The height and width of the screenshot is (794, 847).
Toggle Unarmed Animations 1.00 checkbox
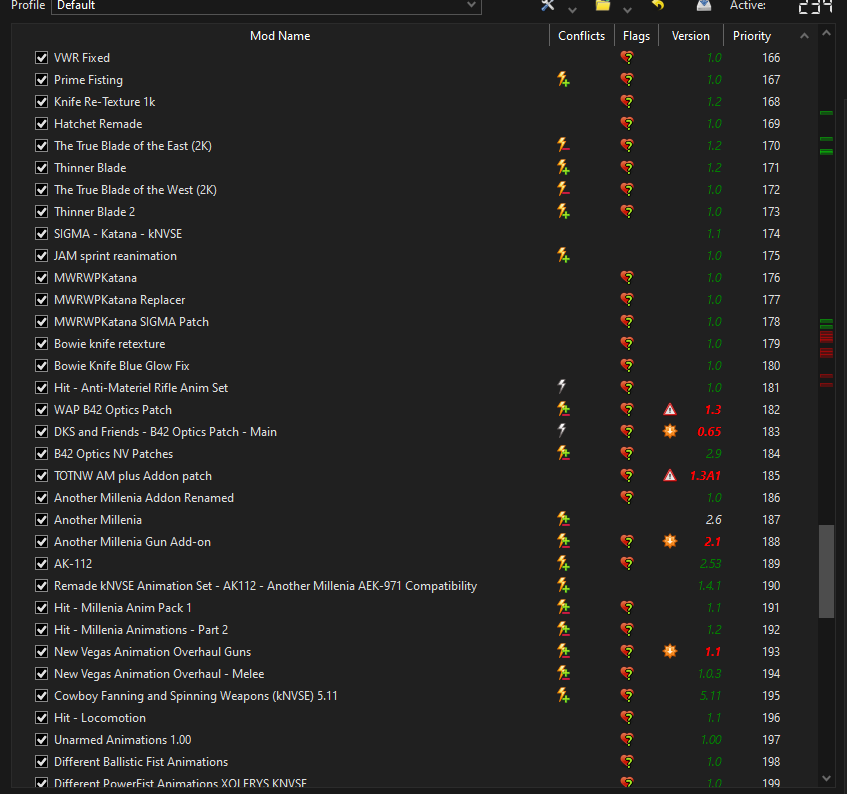pos(42,739)
